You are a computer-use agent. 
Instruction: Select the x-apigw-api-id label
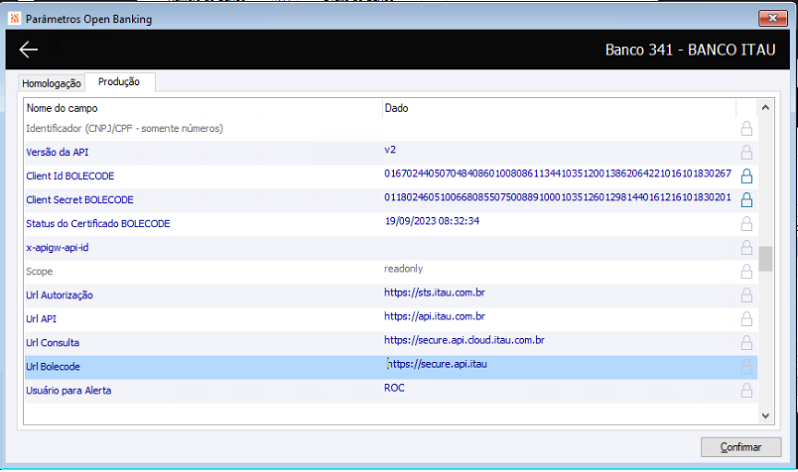click(58, 247)
